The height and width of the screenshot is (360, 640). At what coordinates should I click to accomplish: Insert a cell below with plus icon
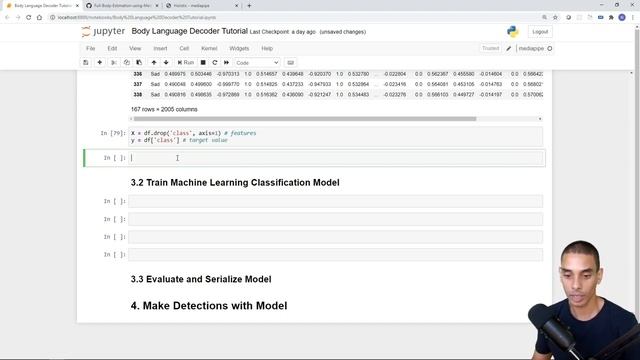pyautogui.click(x=100, y=62)
